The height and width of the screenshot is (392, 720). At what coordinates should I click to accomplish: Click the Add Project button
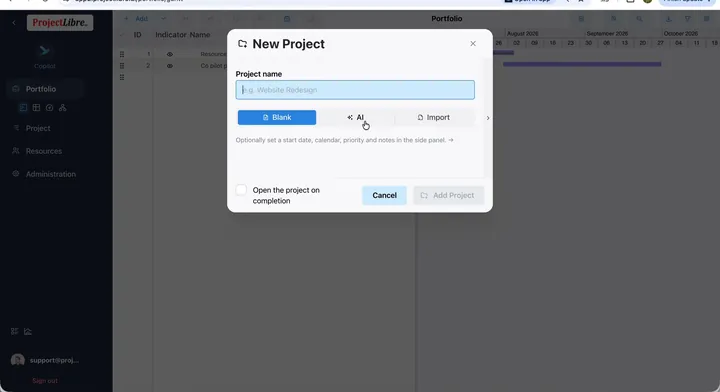pos(448,195)
